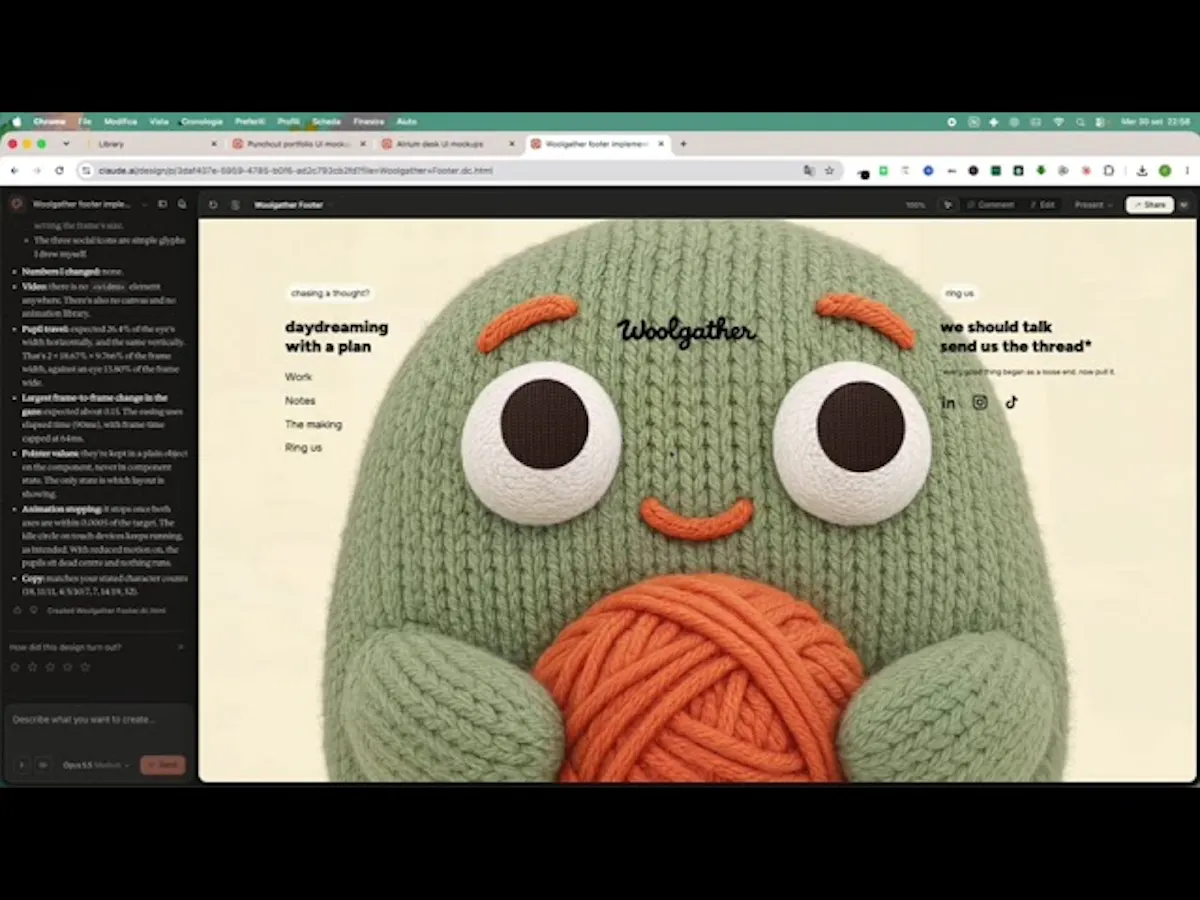
Task: Open the Wi-Fi menu bar icon
Action: click(x=1058, y=121)
